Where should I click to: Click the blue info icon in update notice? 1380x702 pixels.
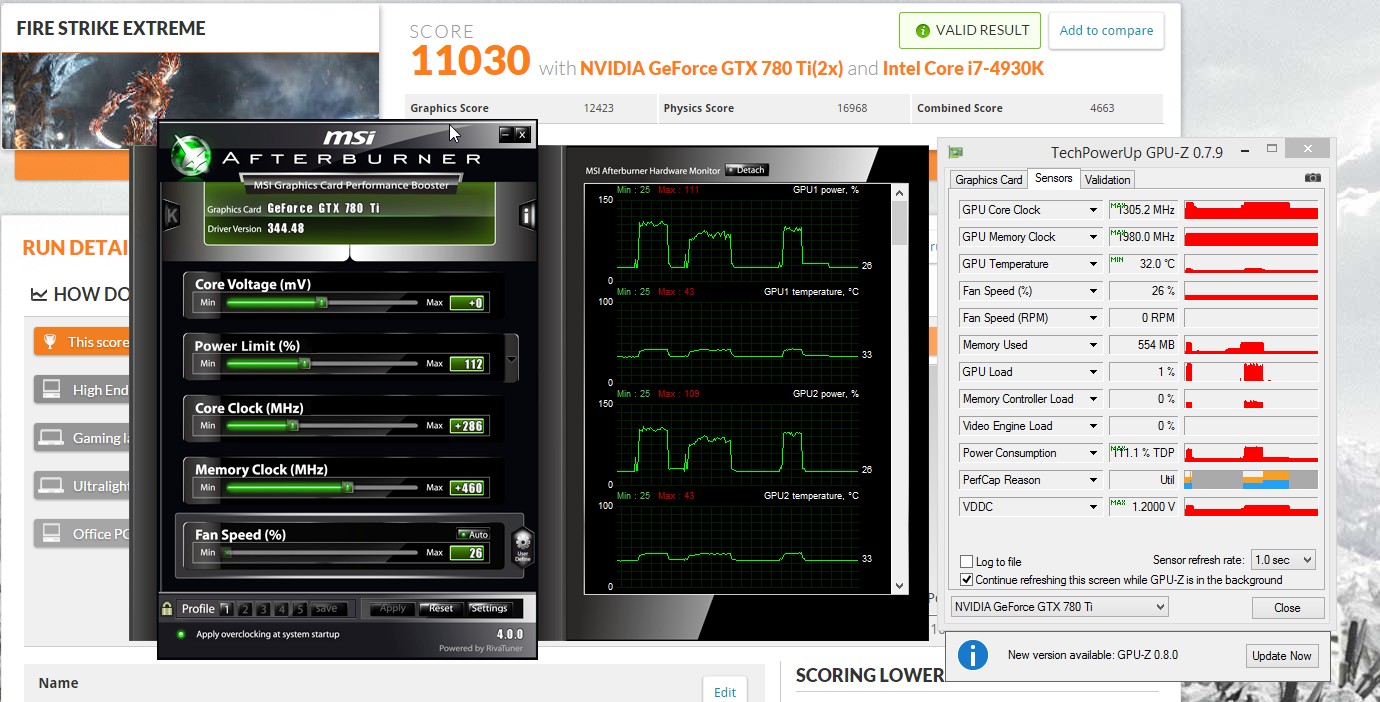(x=973, y=655)
